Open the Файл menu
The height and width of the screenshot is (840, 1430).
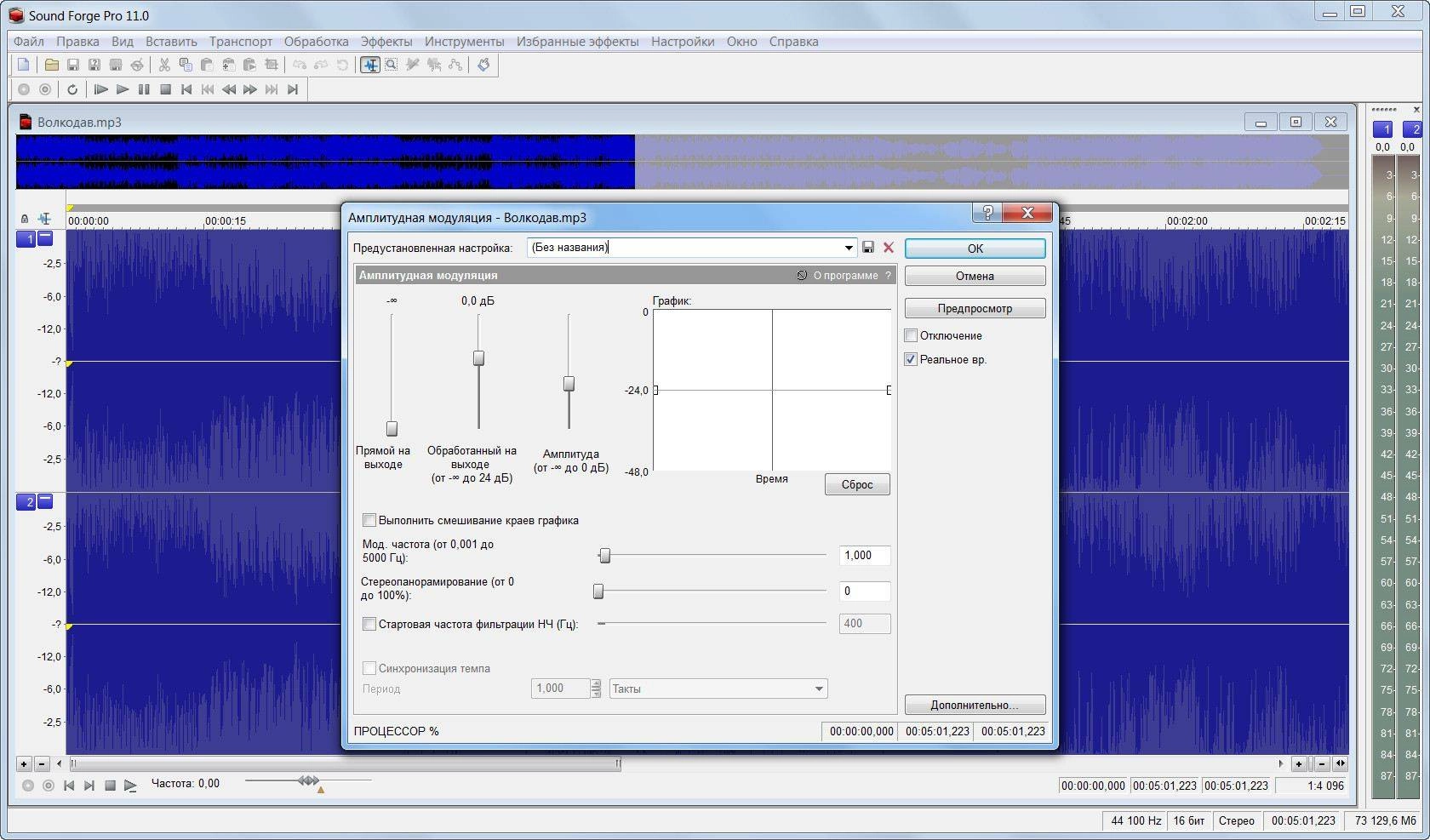[29, 42]
